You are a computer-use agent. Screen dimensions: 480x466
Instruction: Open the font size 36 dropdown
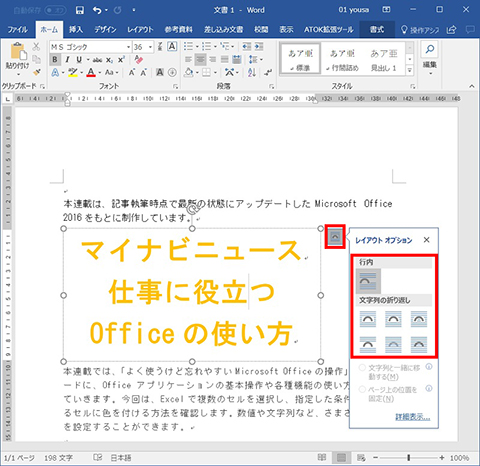point(150,47)
